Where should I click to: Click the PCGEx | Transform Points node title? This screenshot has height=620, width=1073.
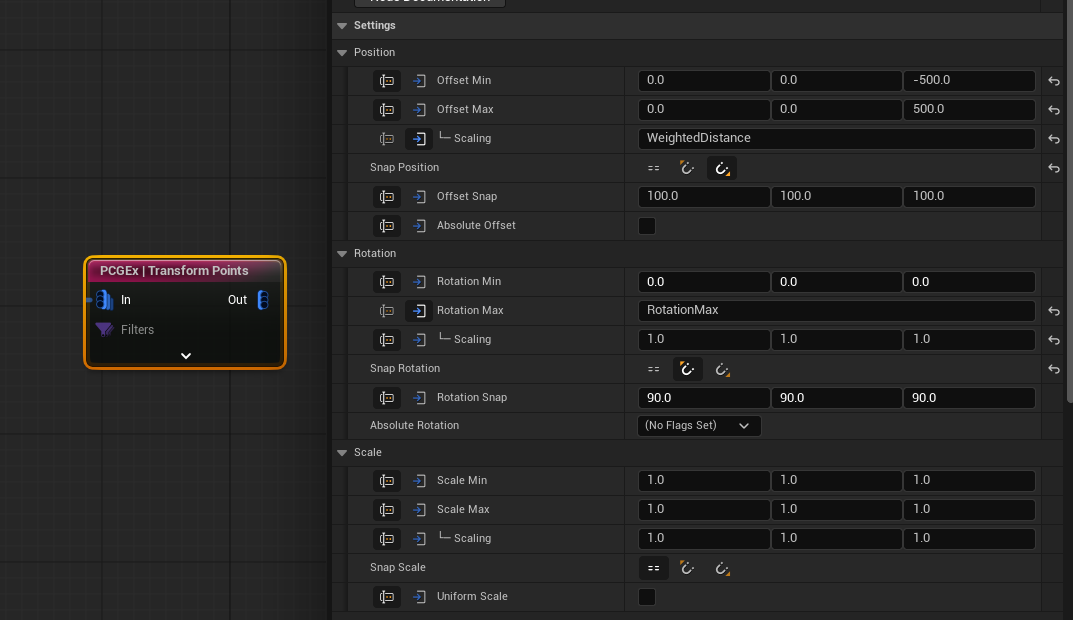(x=174, y=271)
